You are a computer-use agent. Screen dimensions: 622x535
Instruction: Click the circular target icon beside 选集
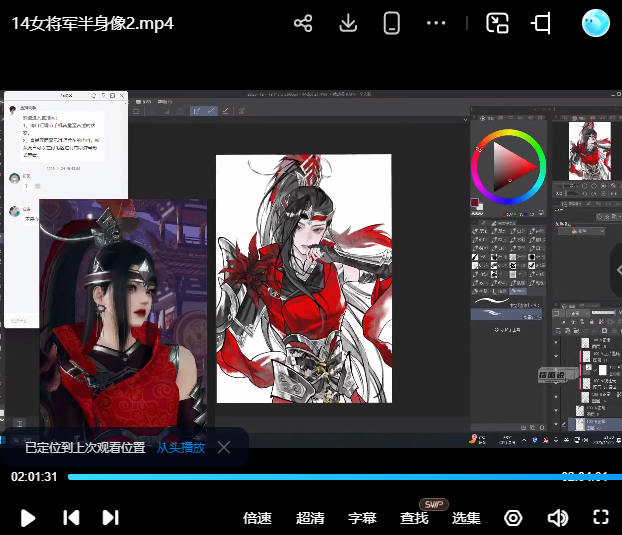click(513, 518)
